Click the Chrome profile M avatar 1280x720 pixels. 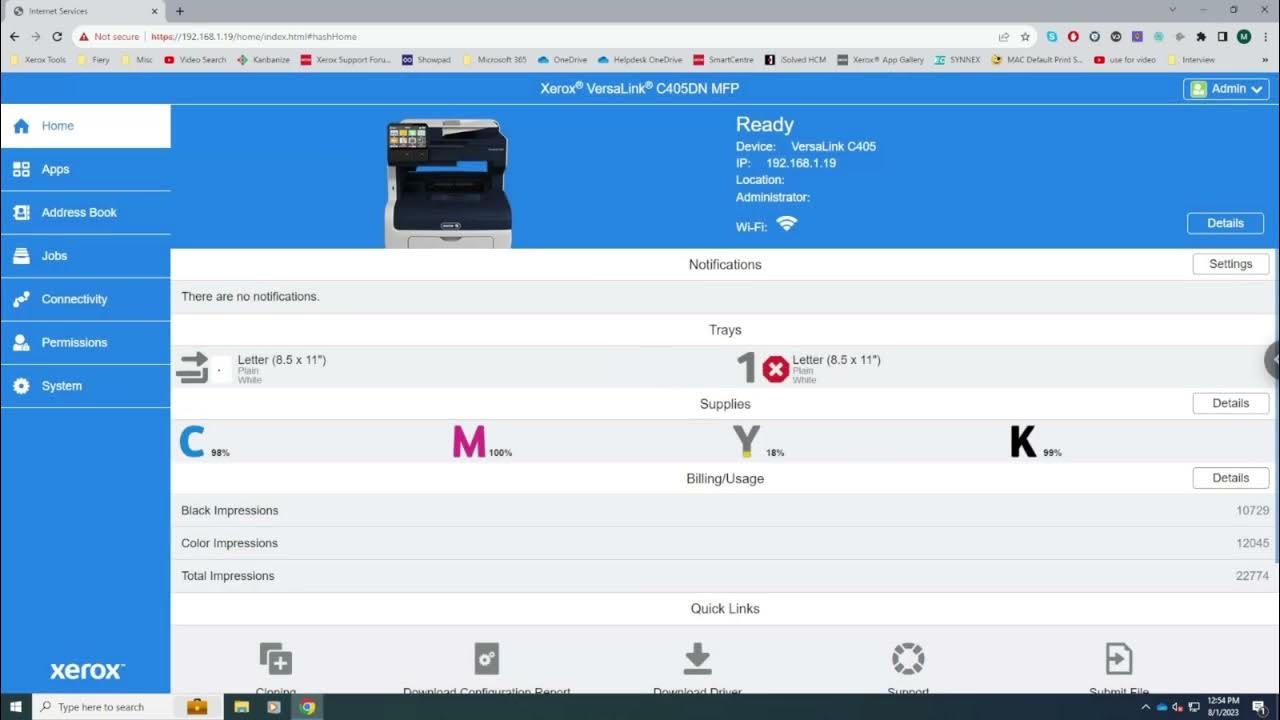[1244, 36]
